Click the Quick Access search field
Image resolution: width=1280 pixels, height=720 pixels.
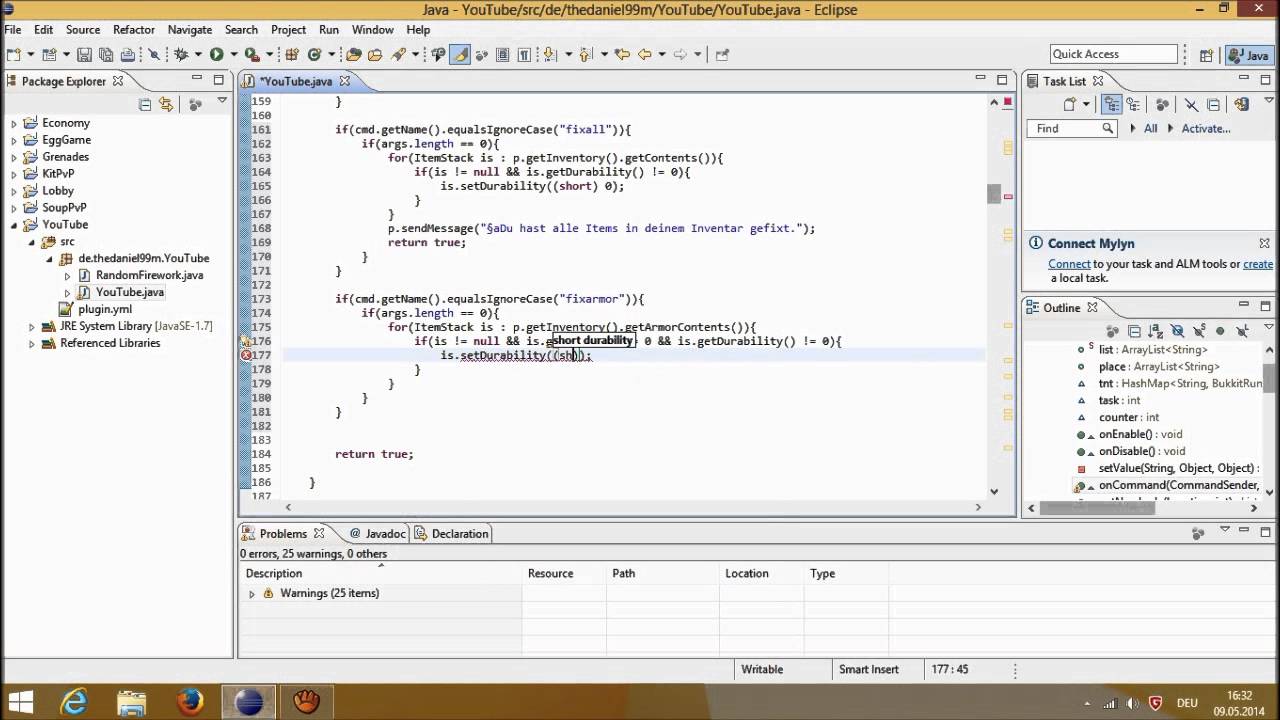1113,54
